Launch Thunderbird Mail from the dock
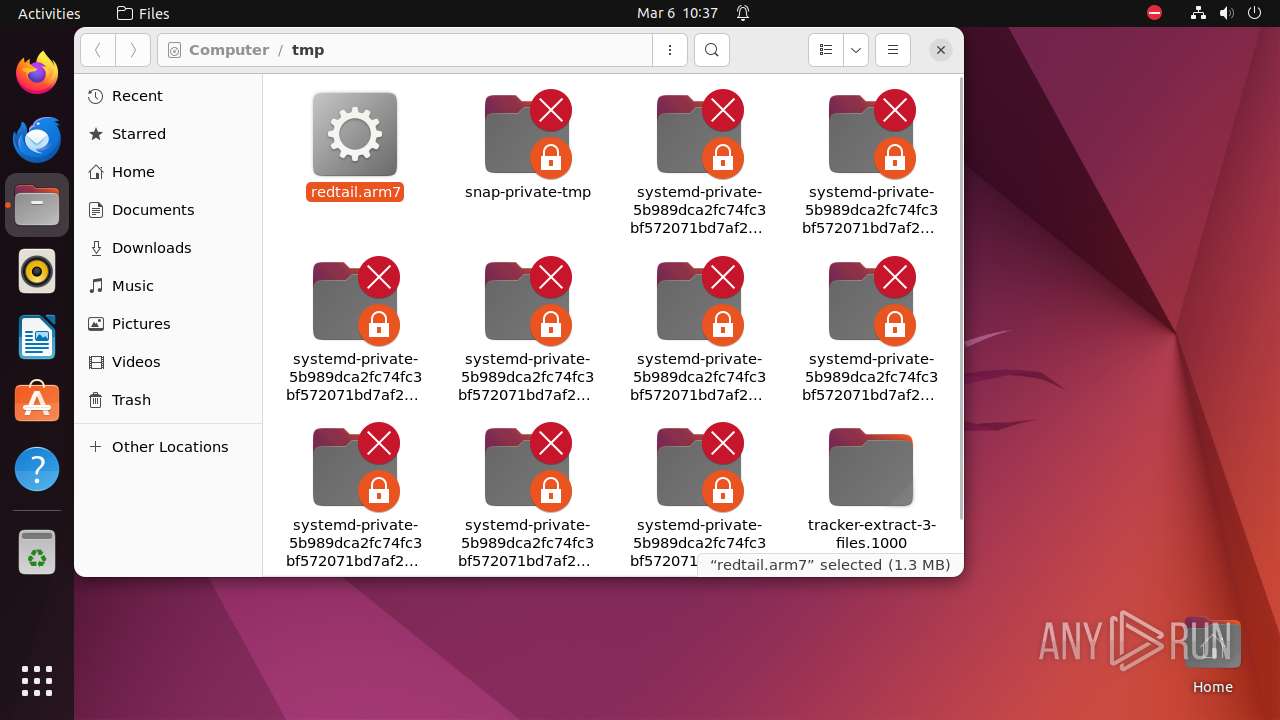Viewport: 1280px width, 720px height. 37,139
